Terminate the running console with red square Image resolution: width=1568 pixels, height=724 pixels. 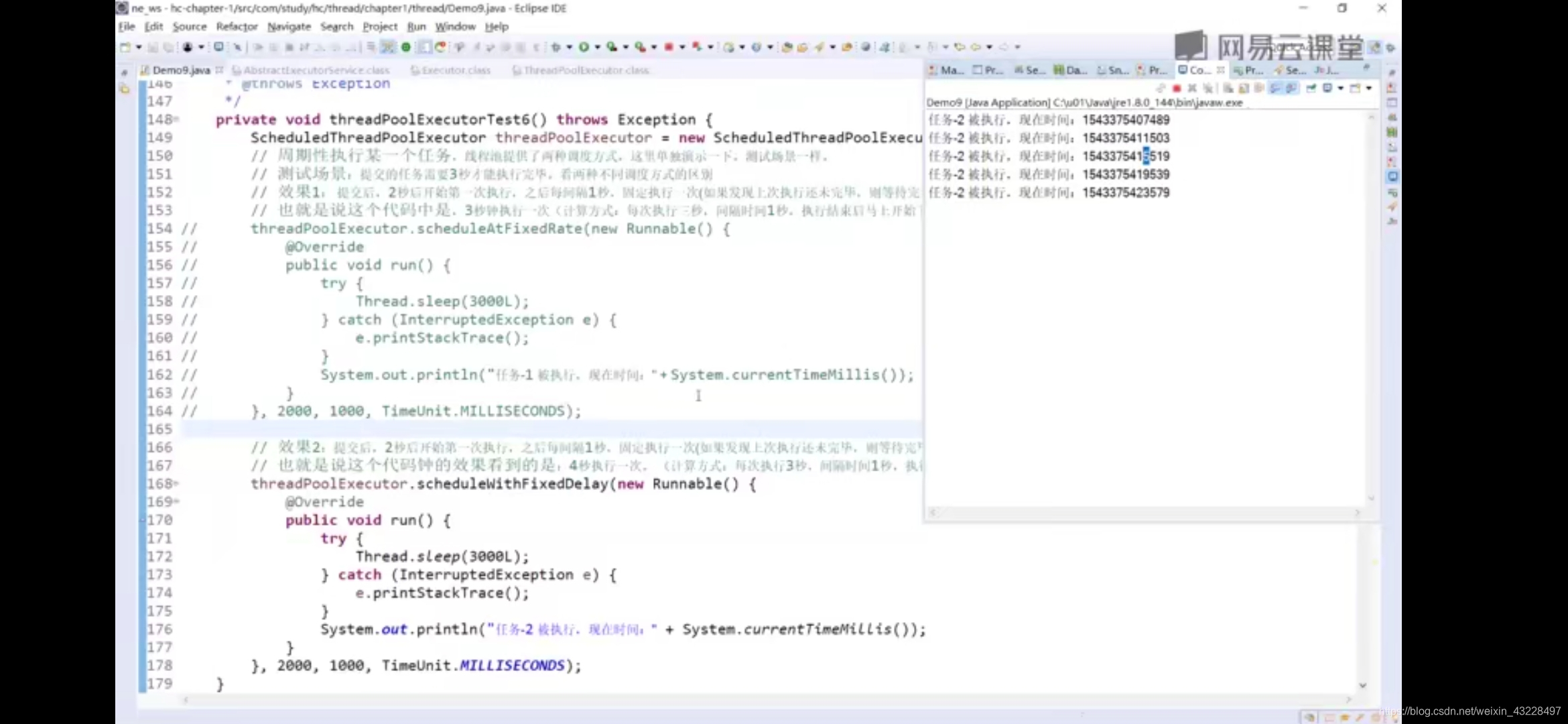[x=1177, y=88]
